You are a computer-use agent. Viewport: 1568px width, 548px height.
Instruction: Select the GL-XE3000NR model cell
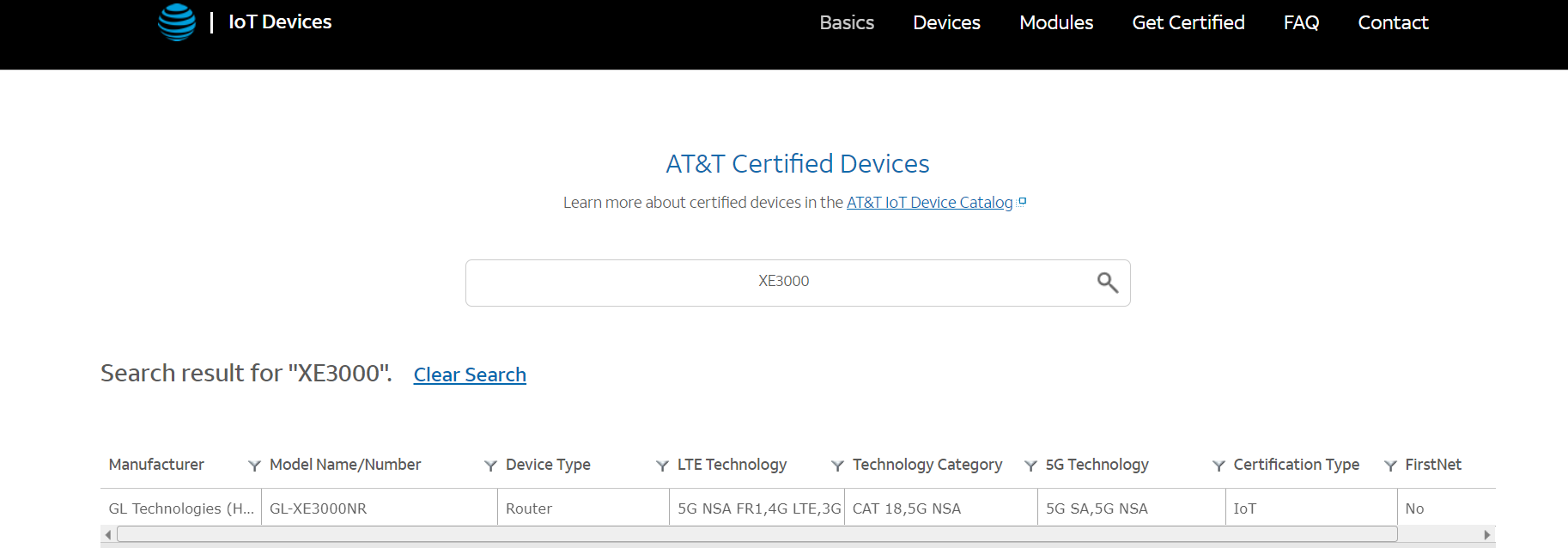click(x=380, y=508)
